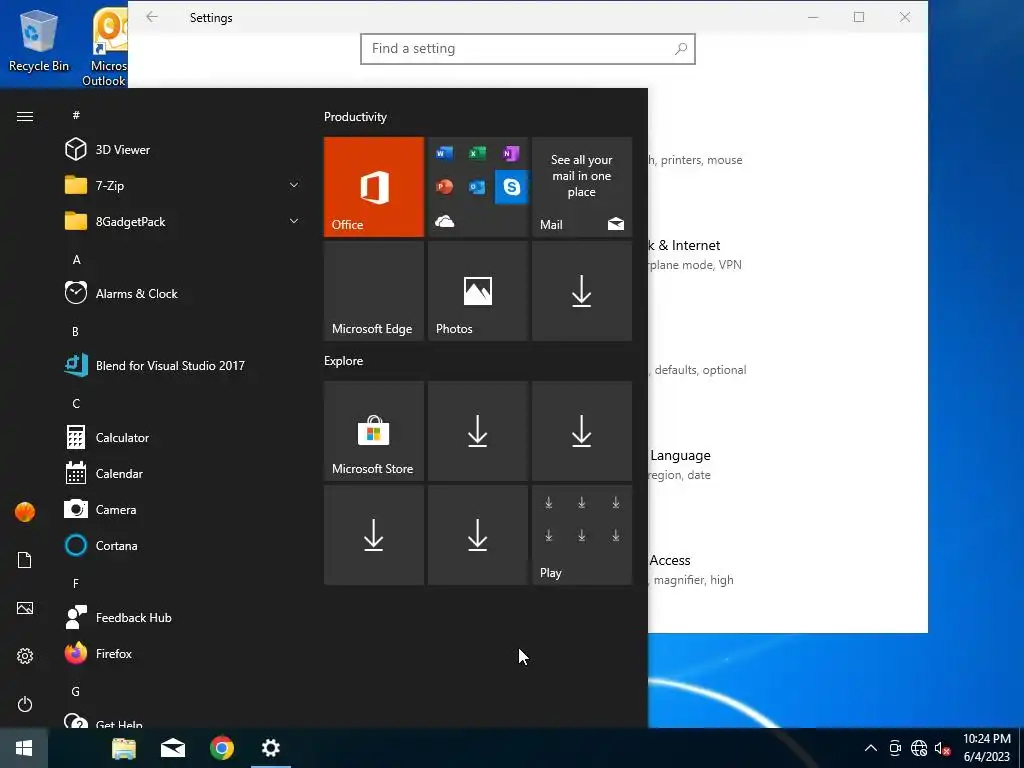Open File Explorer from the taskbar

pyautogui.click(x=123, y=748)
